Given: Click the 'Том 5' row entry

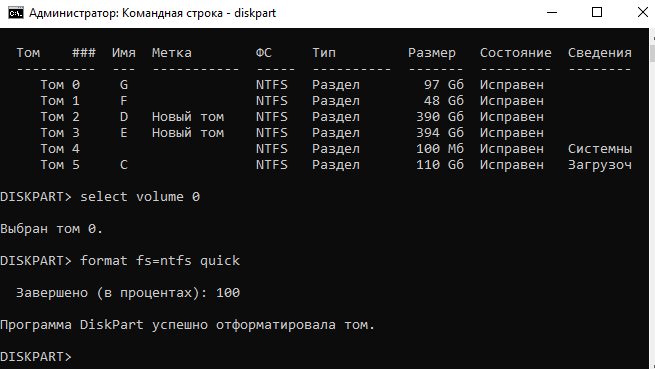Looking at the screenshot, I should 60,165.
